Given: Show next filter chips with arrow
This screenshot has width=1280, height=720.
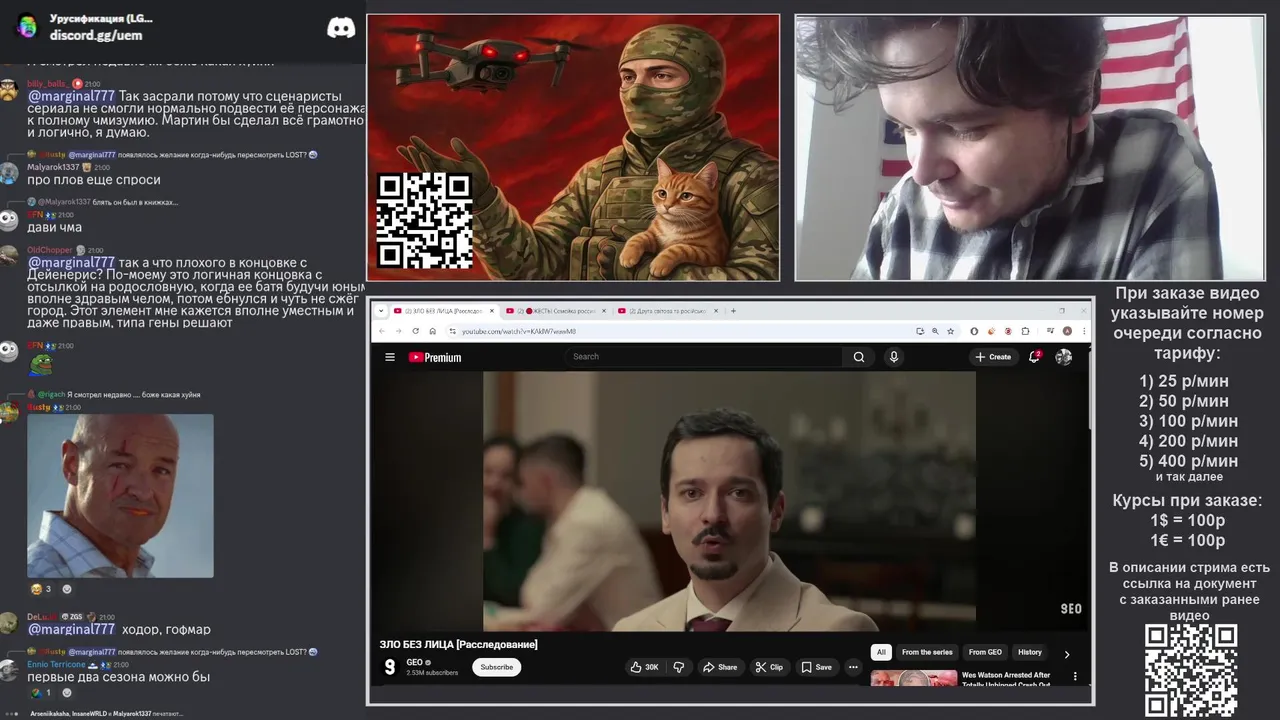Looking at the screenshot, I should pyautogui.click(x=1066, y=654).
